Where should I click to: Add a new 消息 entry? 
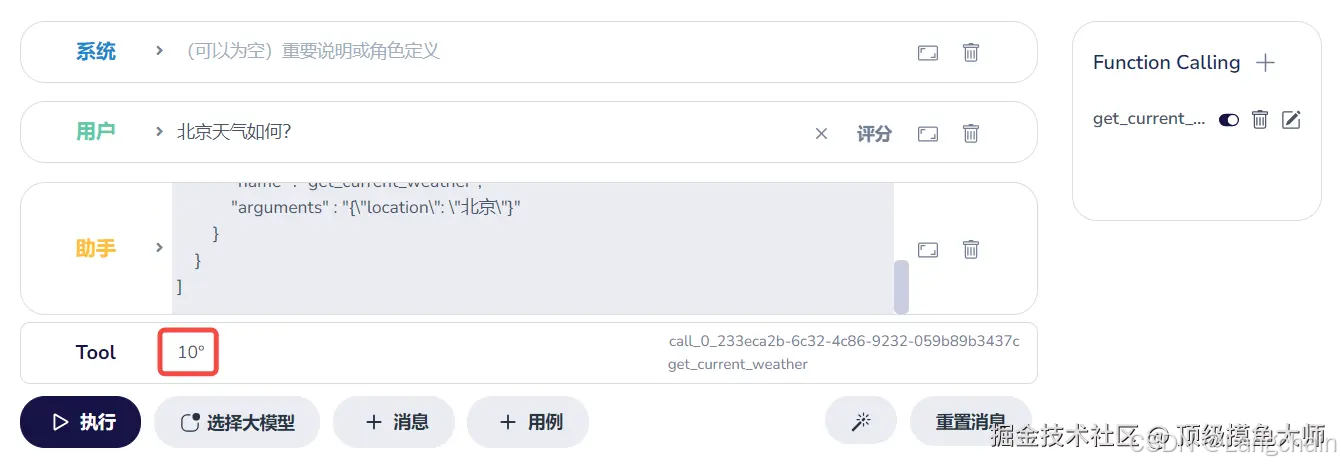coord(394,422)
